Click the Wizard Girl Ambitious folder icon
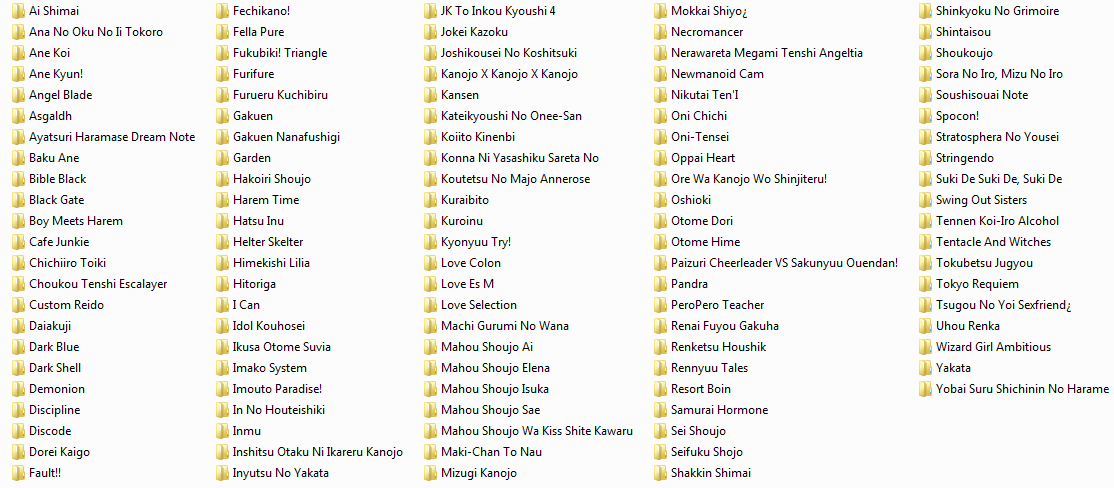The height and width of the screenshot is (488, 1114). (x=925, y=347)
